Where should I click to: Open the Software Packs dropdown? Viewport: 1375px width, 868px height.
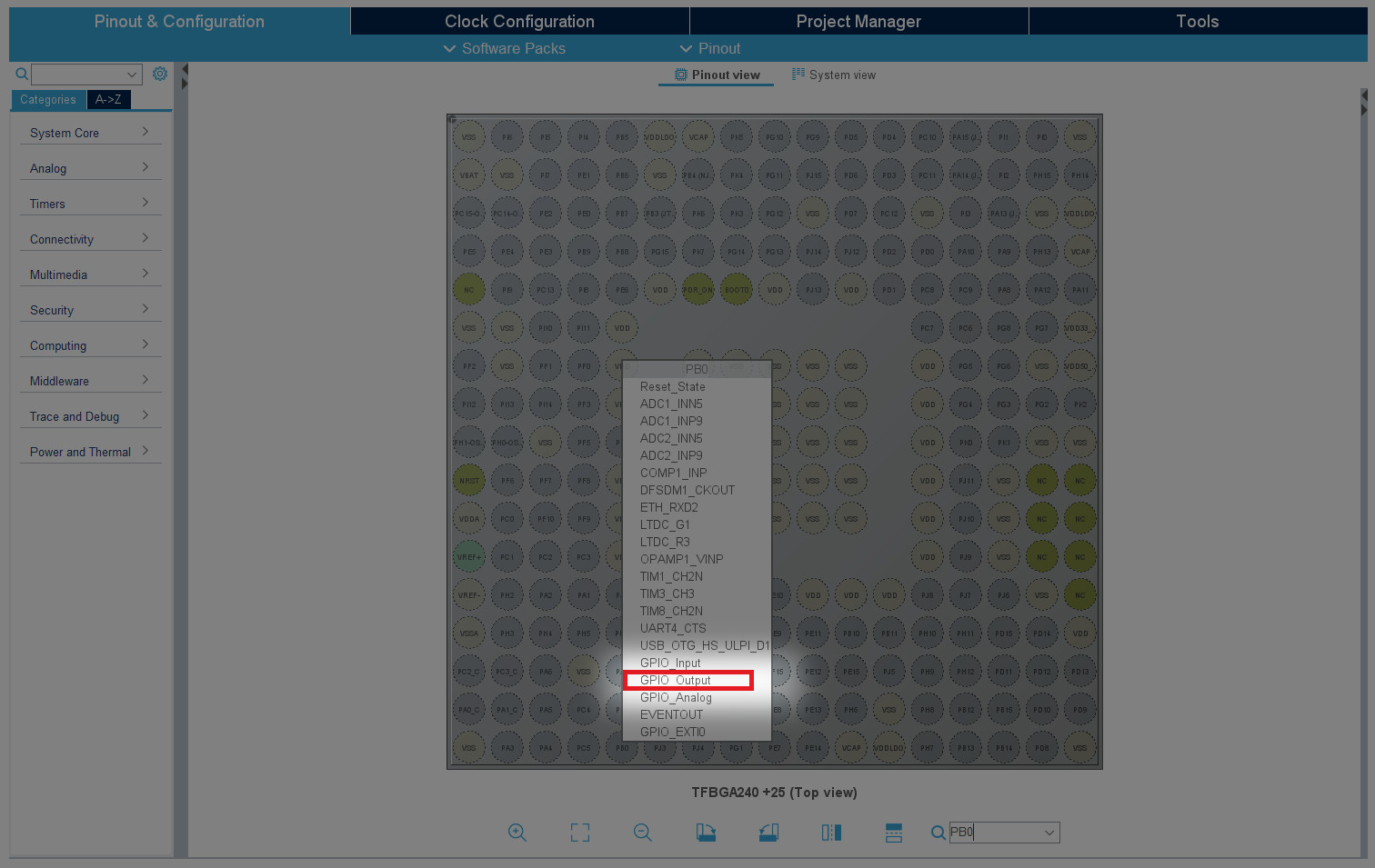click(x=505, y=48)
